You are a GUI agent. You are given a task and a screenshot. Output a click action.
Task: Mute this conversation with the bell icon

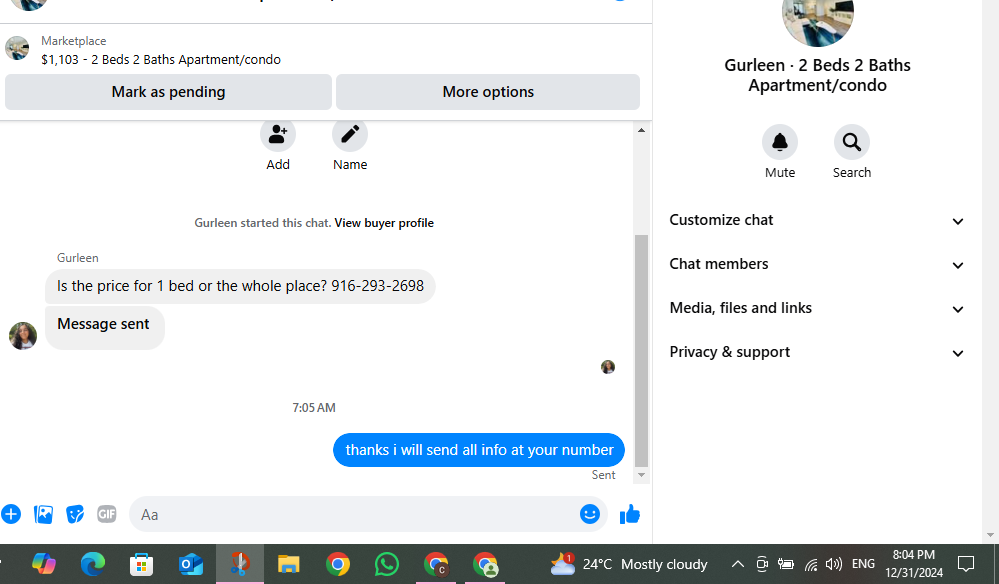point(780,142)
